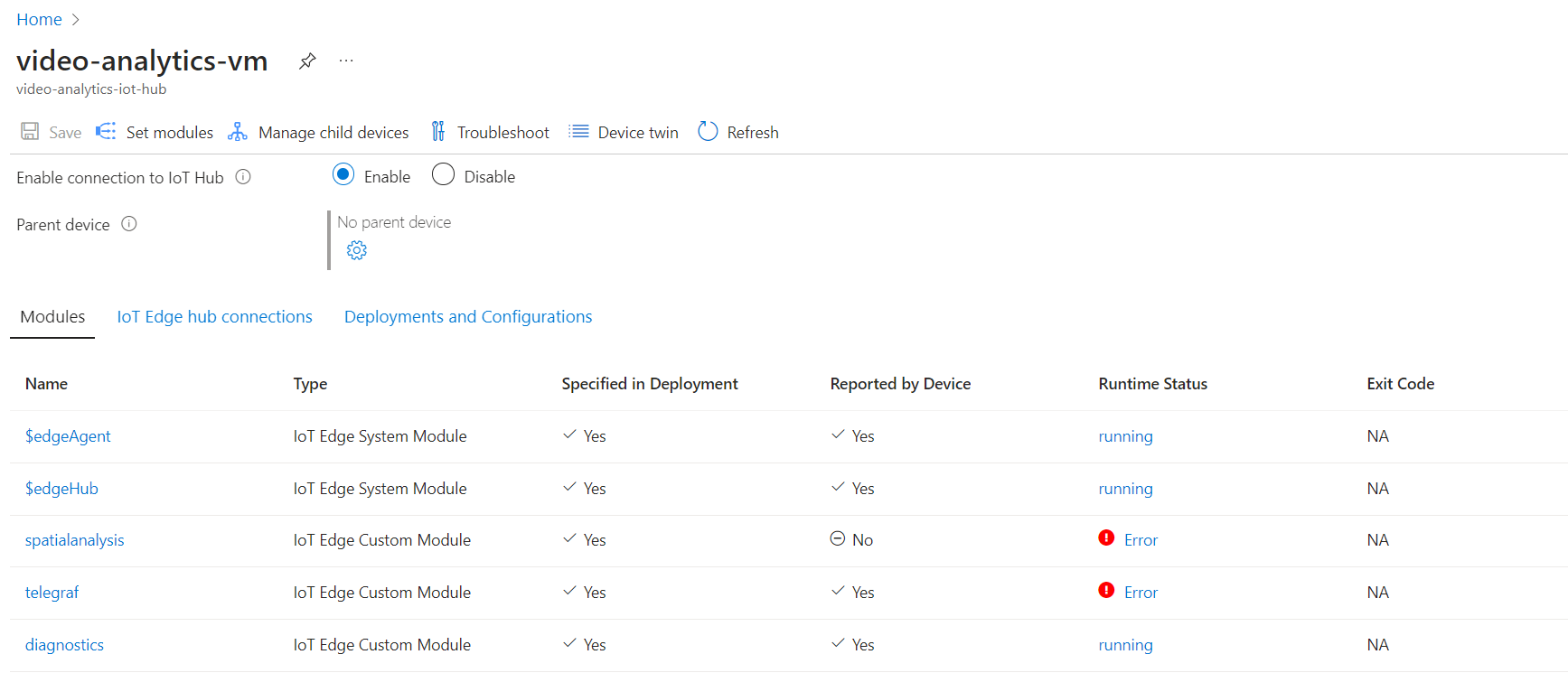Click the parent device settings gear

(x=357, y=250)
